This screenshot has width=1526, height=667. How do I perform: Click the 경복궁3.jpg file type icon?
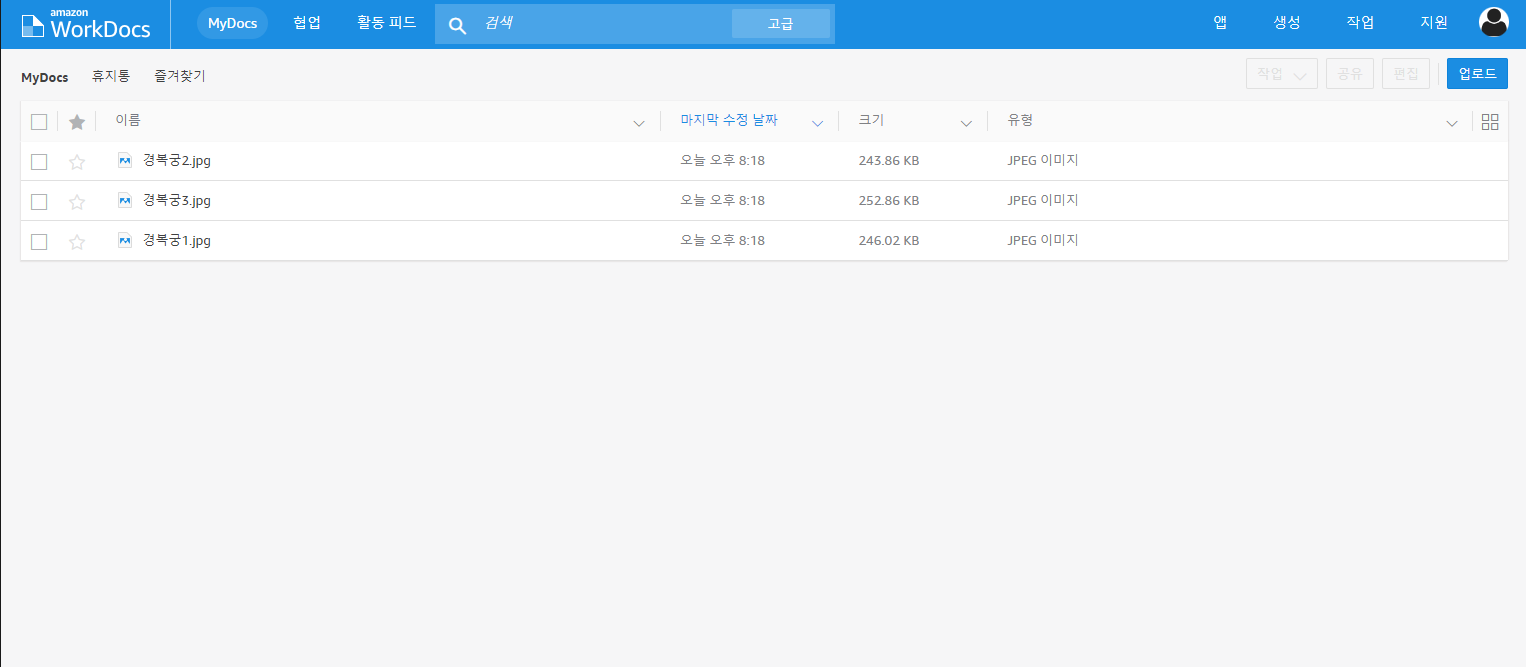click(x=124, y=200)
